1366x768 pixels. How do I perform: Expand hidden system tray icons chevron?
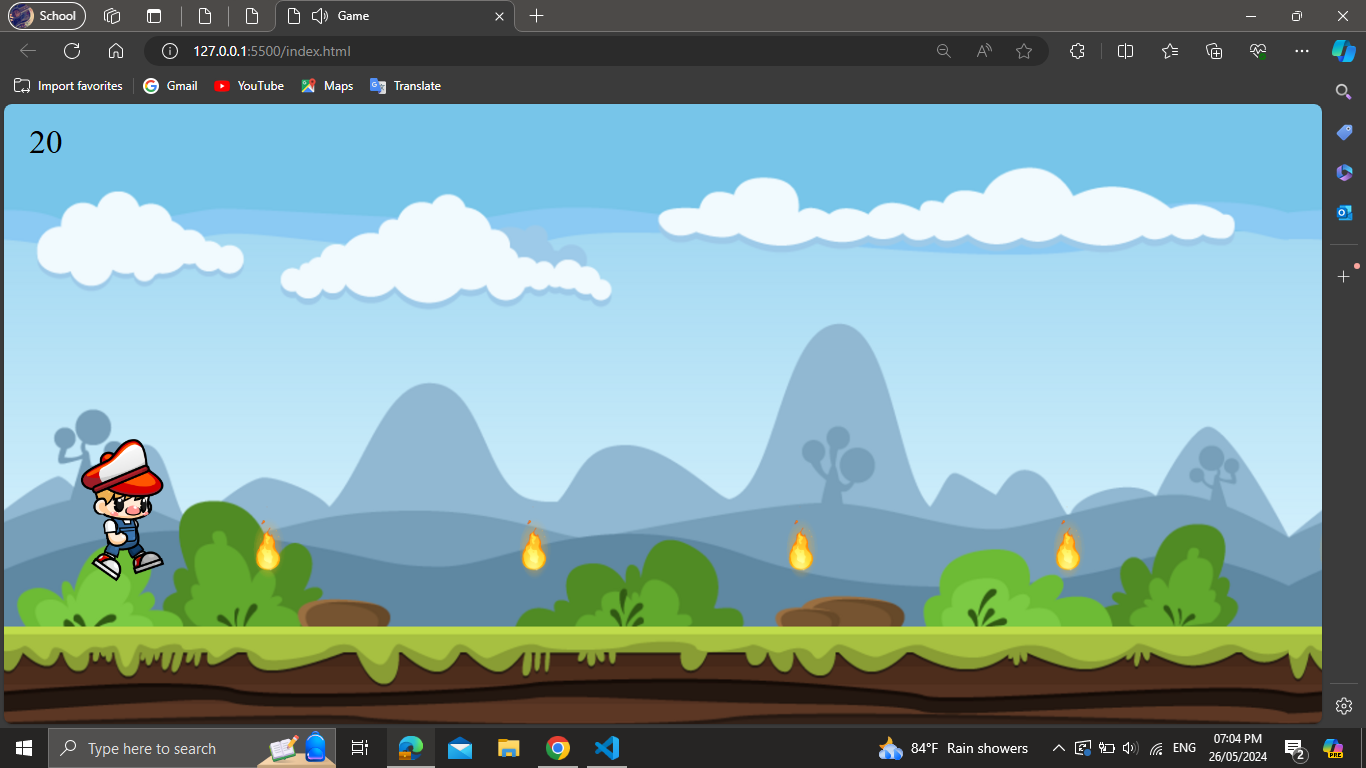point(1059,748)
